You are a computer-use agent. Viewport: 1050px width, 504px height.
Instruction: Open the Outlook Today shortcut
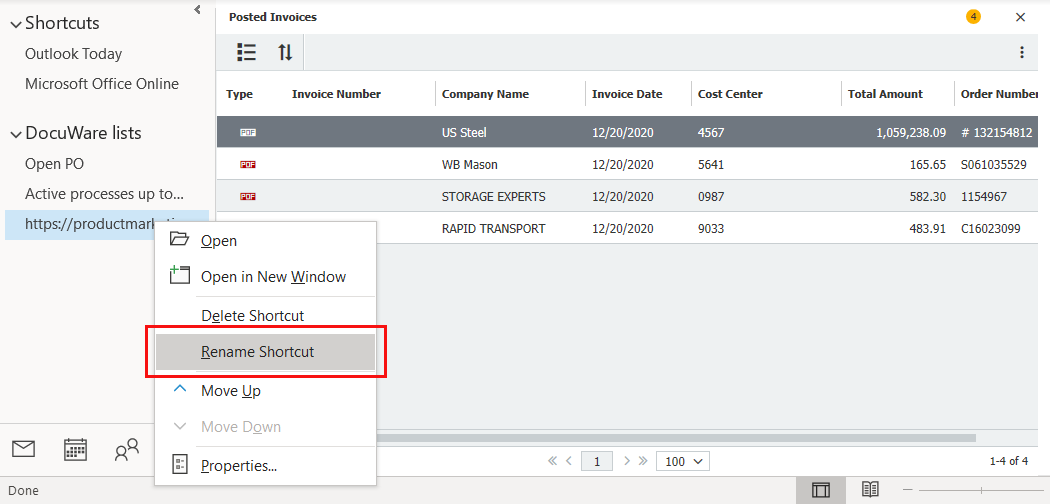click(73, 54)
